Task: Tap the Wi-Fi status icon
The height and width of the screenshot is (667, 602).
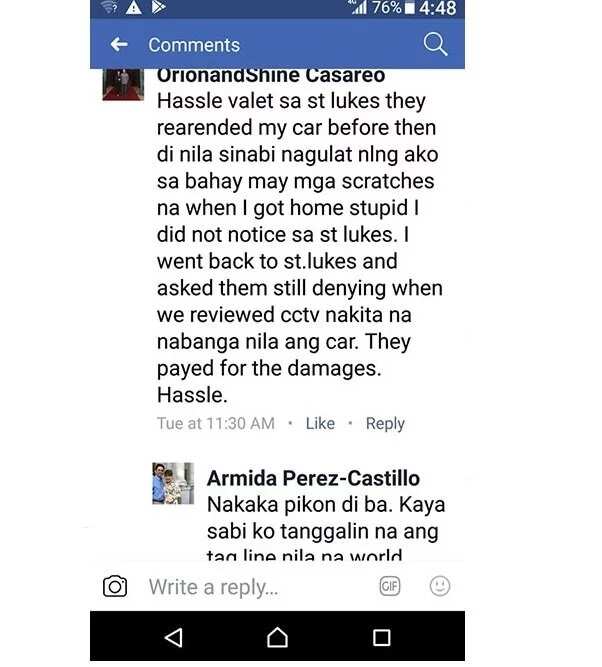Action: coord(109,6)
